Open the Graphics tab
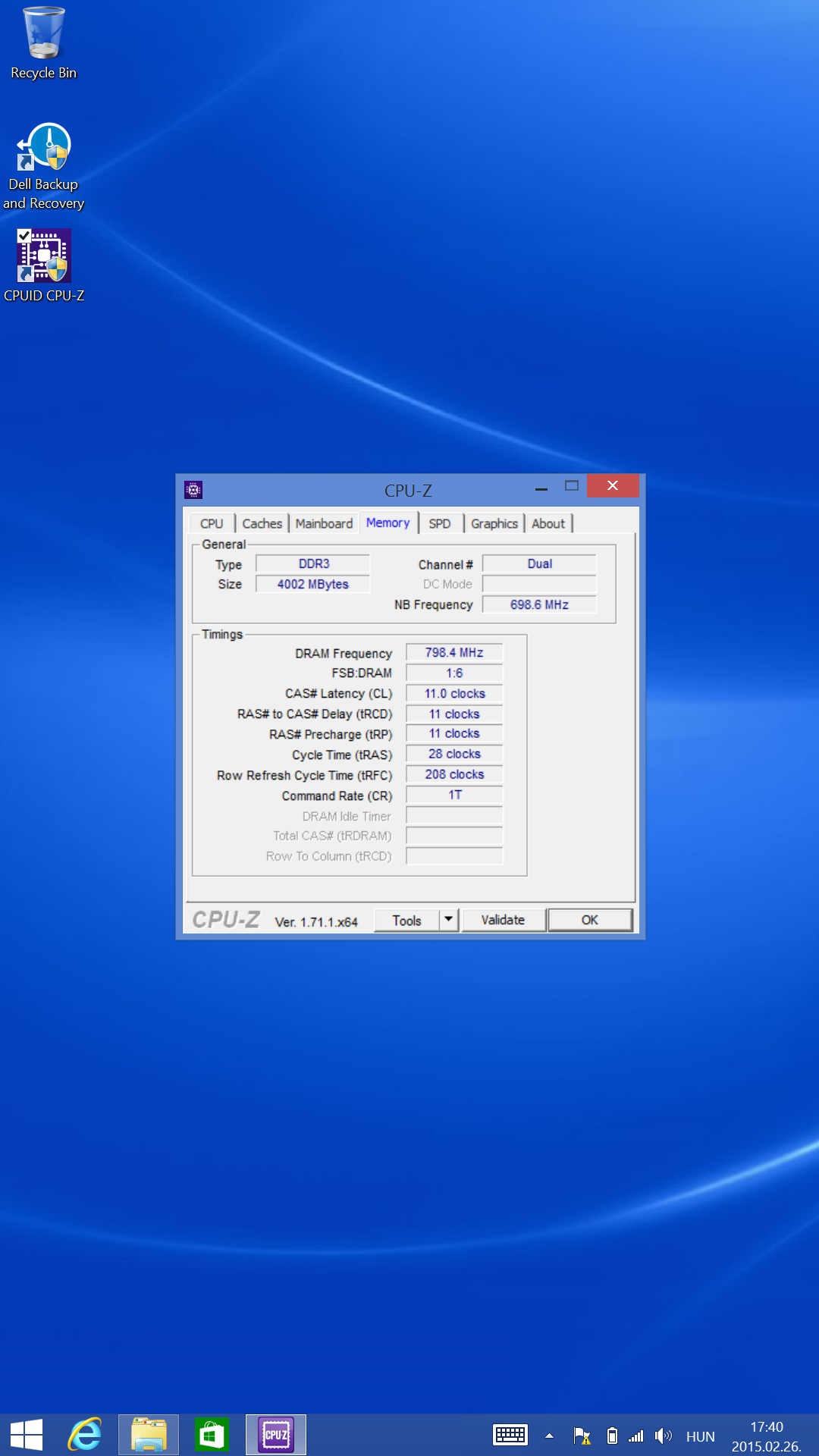Image resolution: width=819 pixels, height=1456 pixels. pos(494,524)
